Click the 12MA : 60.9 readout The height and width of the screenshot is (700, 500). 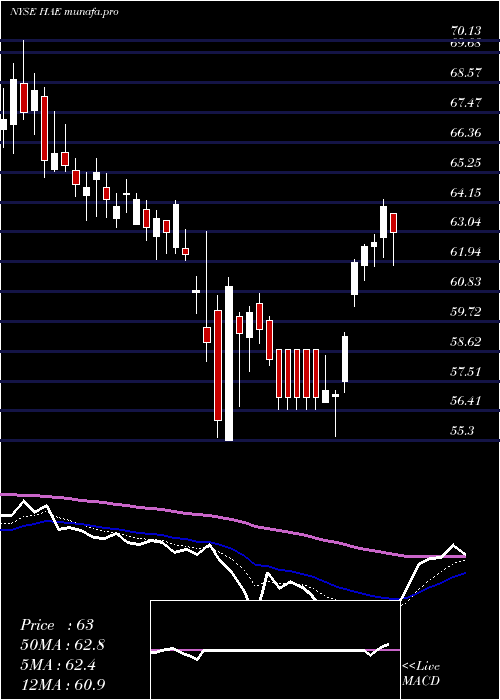point(63,684)
